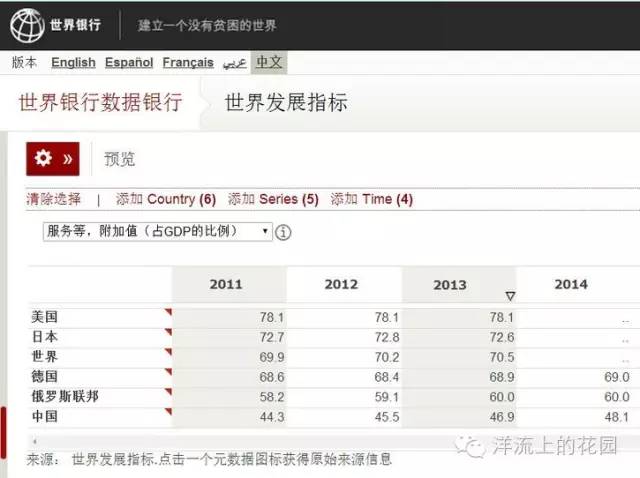The image size is (640, 478).
Task: Click the info icon beside series dropdown
Action: pos(283,232)
